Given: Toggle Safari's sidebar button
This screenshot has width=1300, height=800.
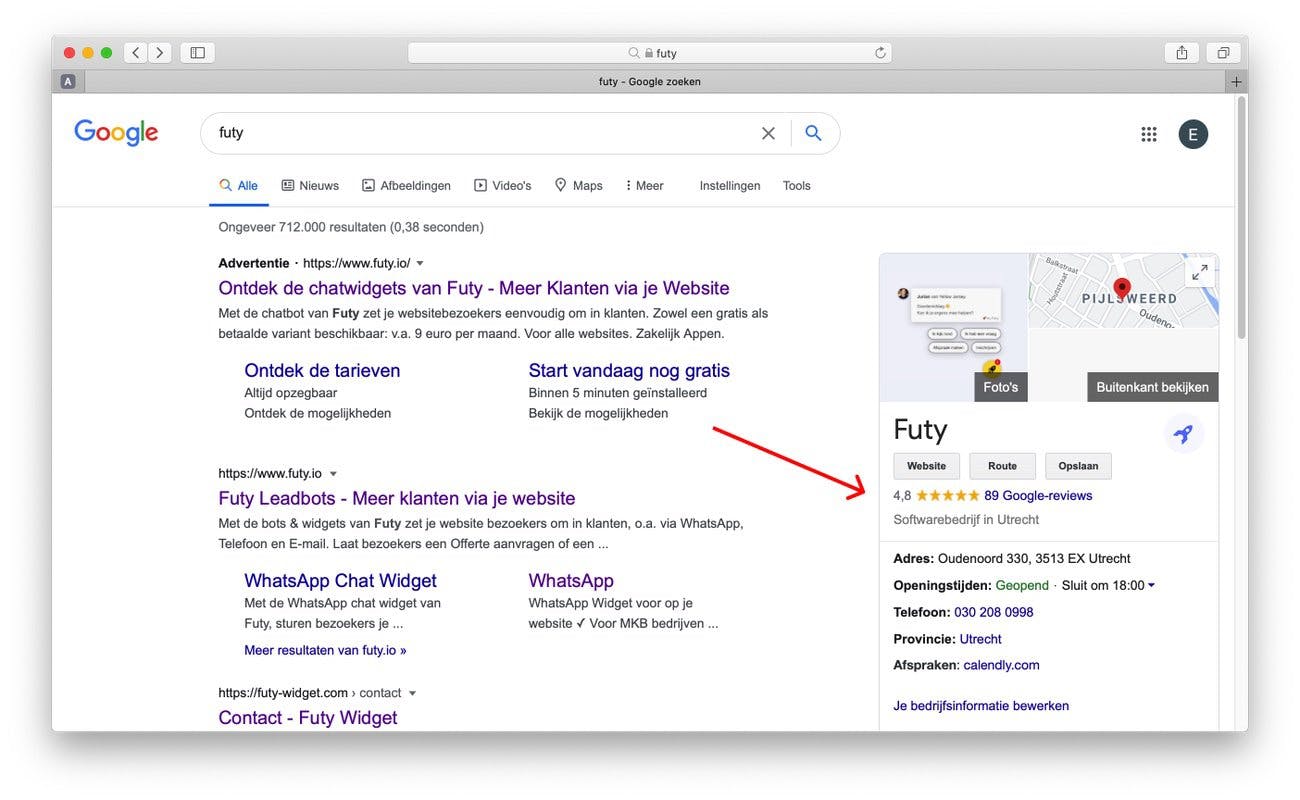Looking at the screenshot, I should click(197, 53).
